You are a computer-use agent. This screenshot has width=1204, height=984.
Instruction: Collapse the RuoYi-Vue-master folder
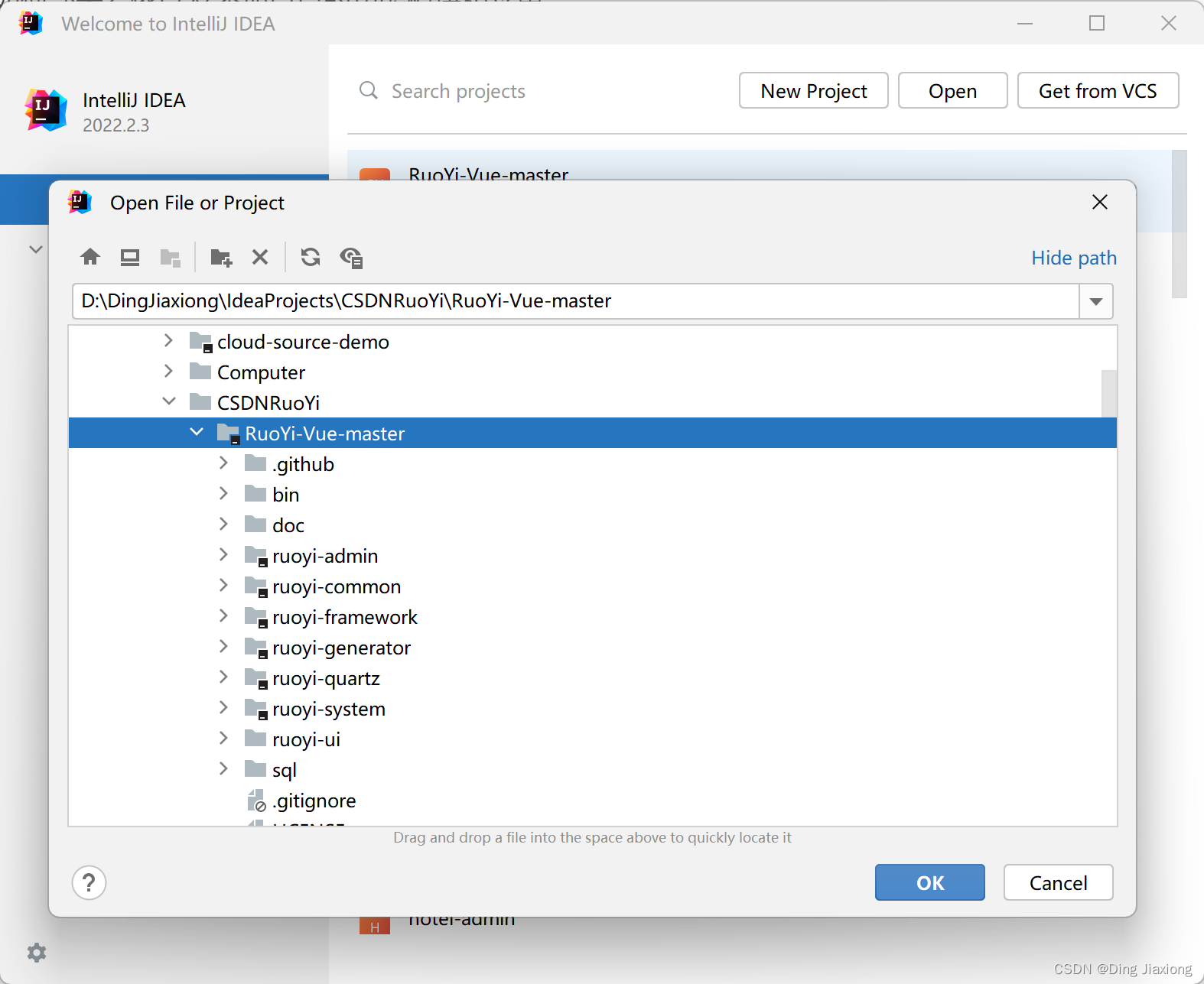coord(197,432)
